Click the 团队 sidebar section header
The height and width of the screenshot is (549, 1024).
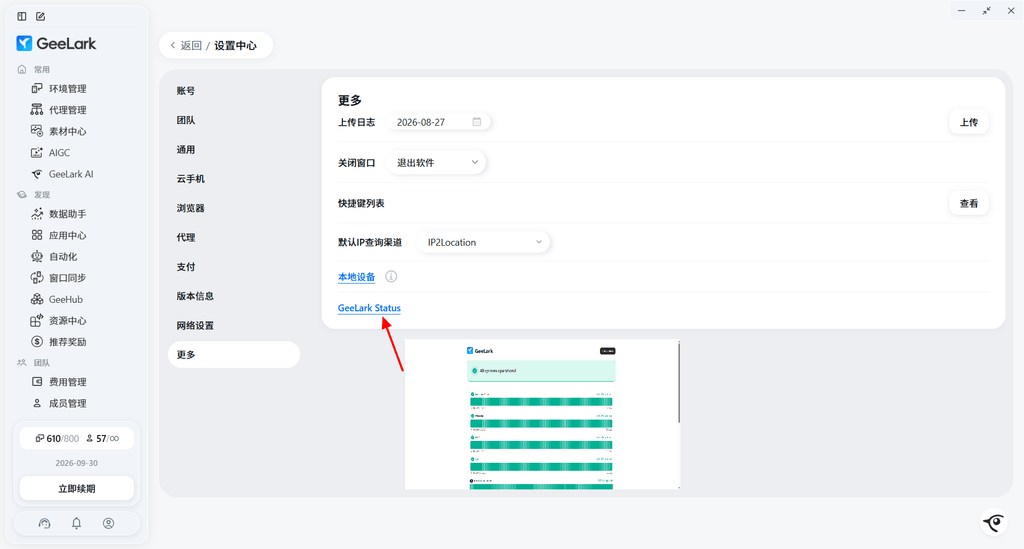click(34, 363)
